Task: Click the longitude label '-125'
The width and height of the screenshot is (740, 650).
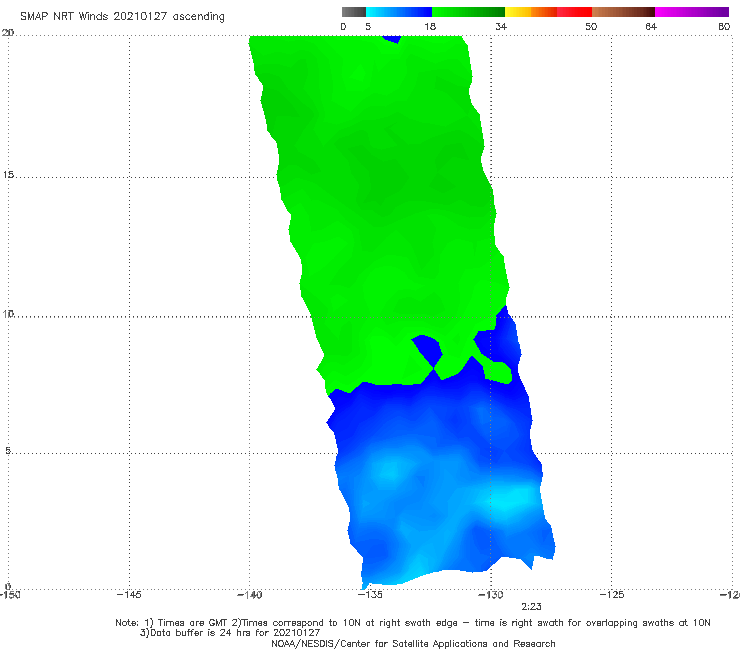Action: [612, 594]
